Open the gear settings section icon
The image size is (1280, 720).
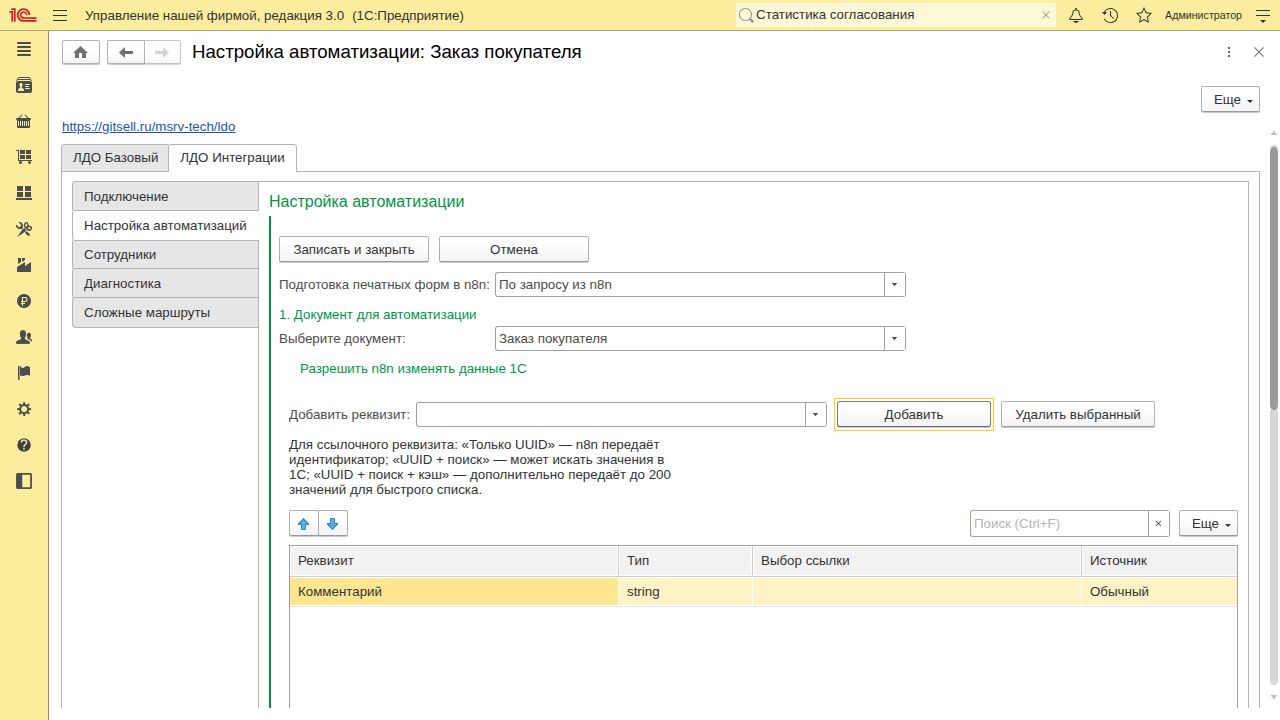tap(24, 409)
